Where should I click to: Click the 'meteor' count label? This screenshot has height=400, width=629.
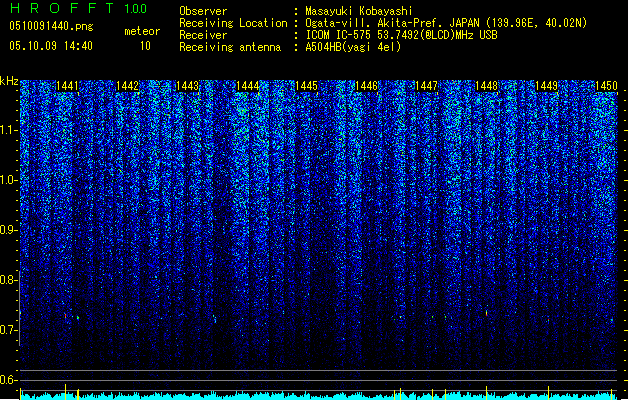[142, 31]
